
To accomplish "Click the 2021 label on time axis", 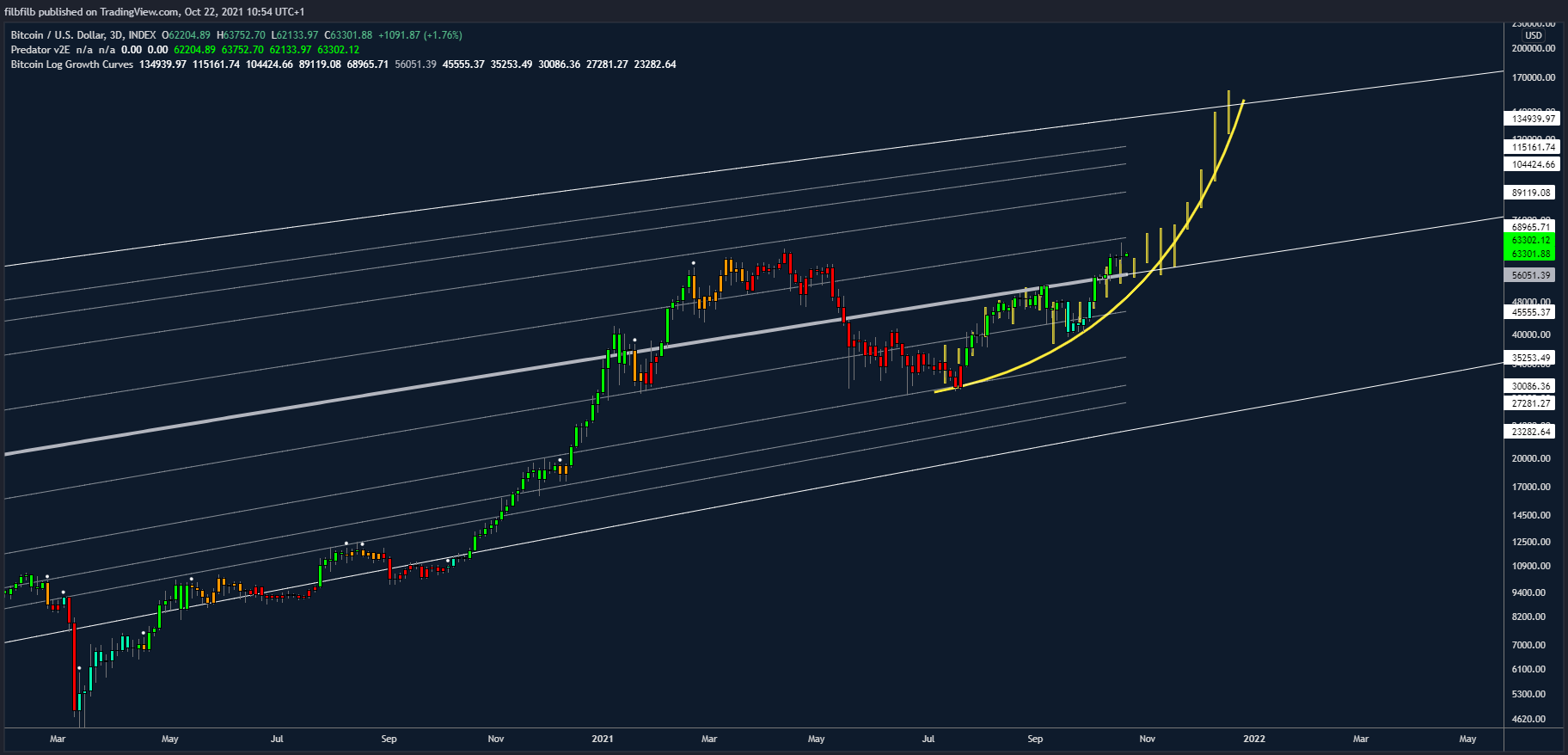I will point(603,739).
